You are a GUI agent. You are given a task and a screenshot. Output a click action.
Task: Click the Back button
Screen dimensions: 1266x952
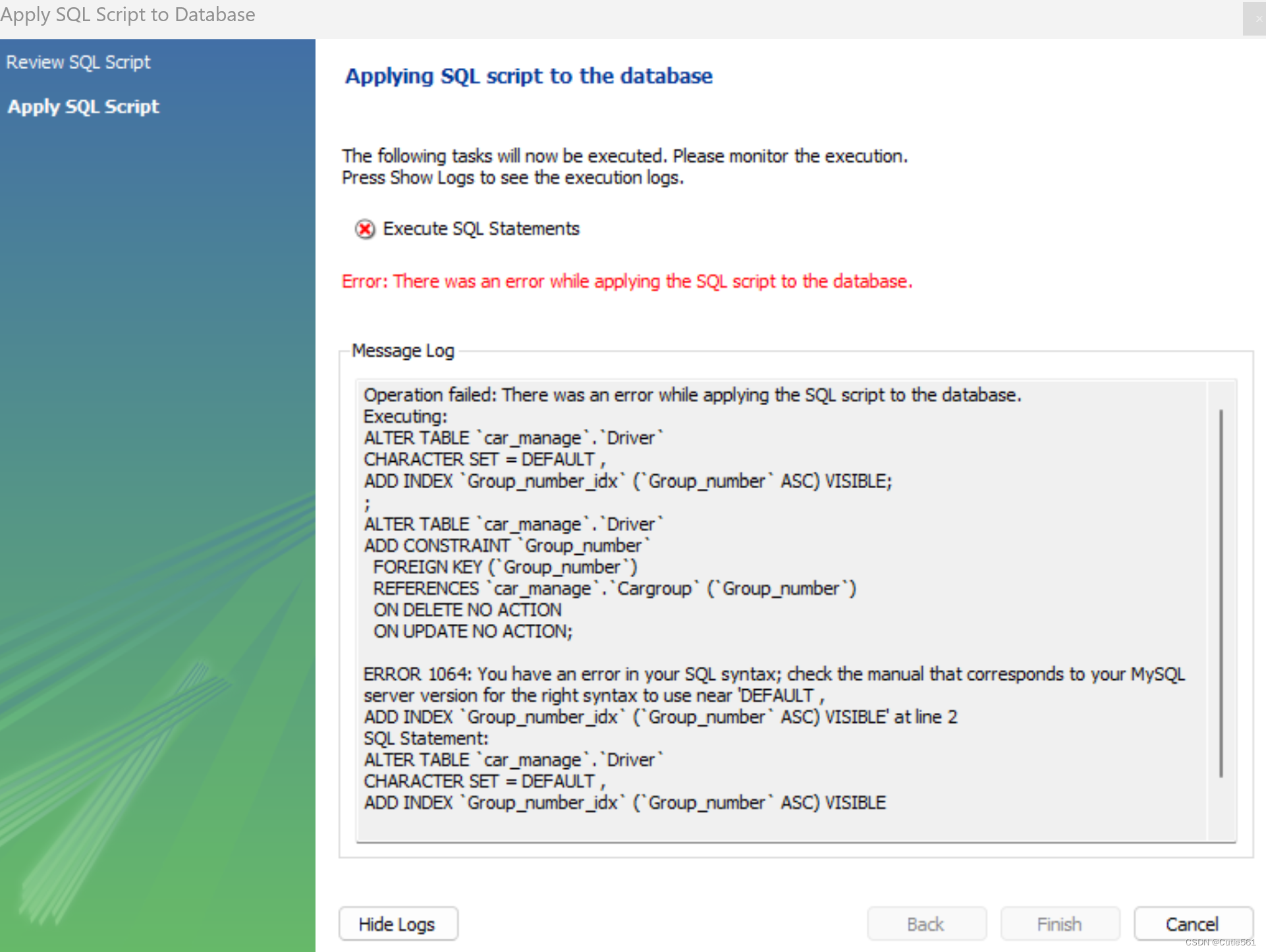(x=925, y=924)
